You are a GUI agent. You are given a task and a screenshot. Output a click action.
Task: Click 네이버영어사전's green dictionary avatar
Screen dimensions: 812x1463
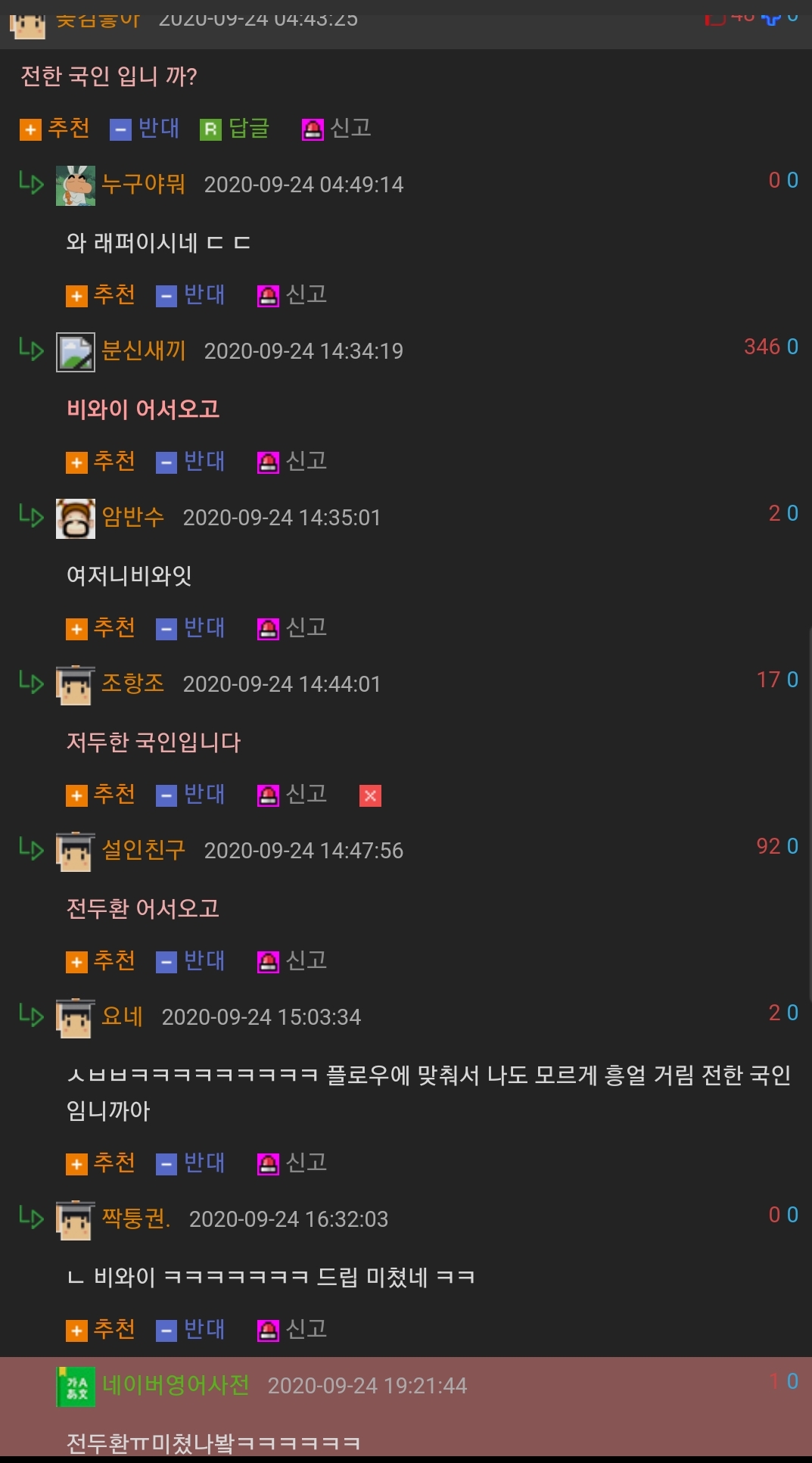[76, 1387]
